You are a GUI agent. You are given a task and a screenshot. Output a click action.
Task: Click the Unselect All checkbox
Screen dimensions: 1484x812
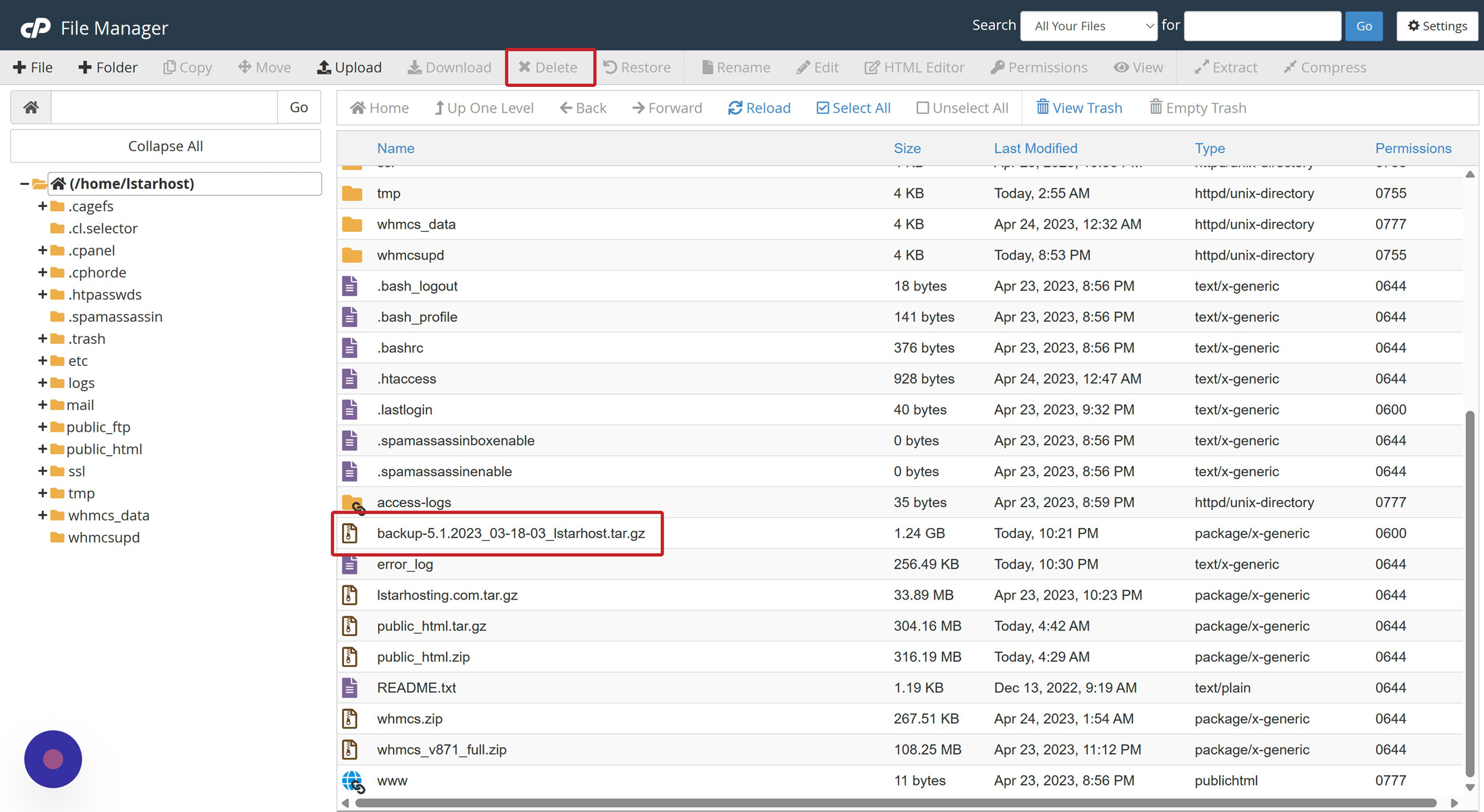click(x=922, y=108)
